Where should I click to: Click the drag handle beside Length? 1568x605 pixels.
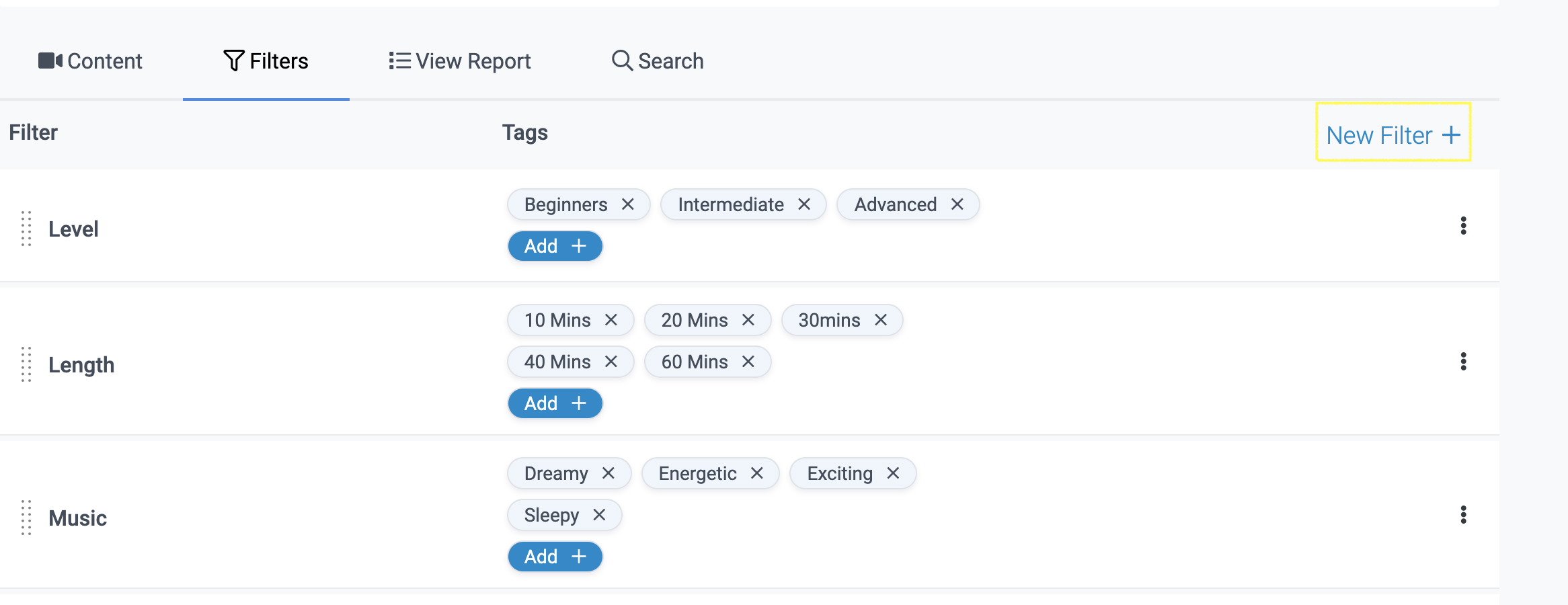tap(26, 364)
